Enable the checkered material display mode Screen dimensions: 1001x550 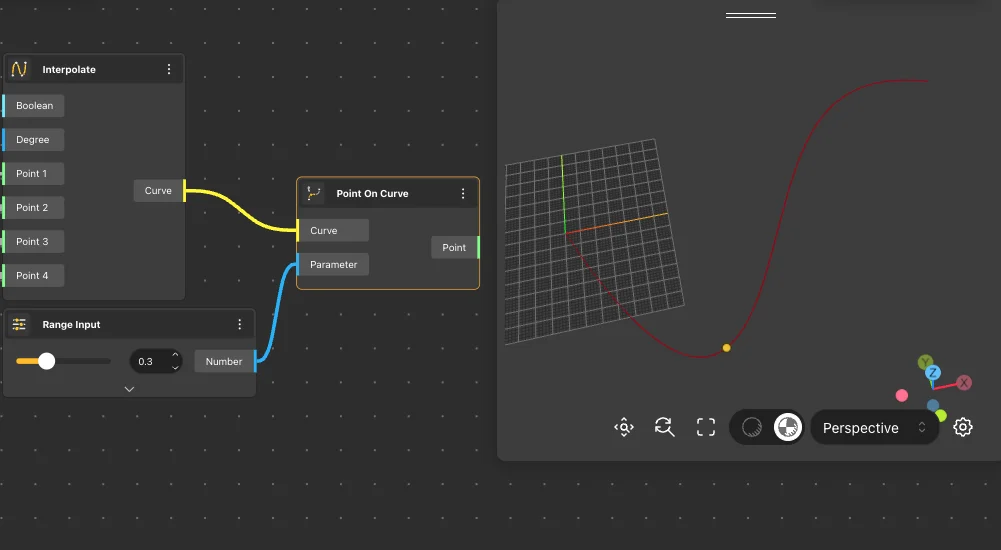[x=787, y=428]
